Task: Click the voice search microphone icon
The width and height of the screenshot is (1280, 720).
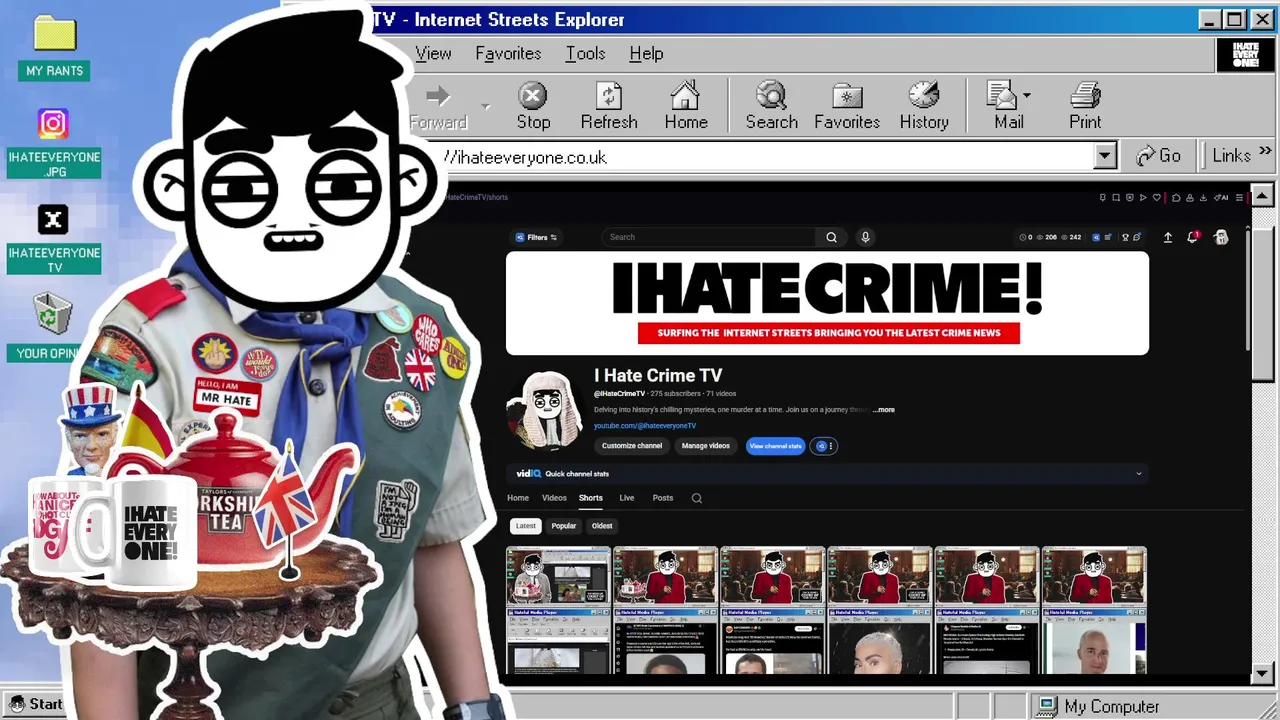Action: pyautogui.click(x=865, y=237)
